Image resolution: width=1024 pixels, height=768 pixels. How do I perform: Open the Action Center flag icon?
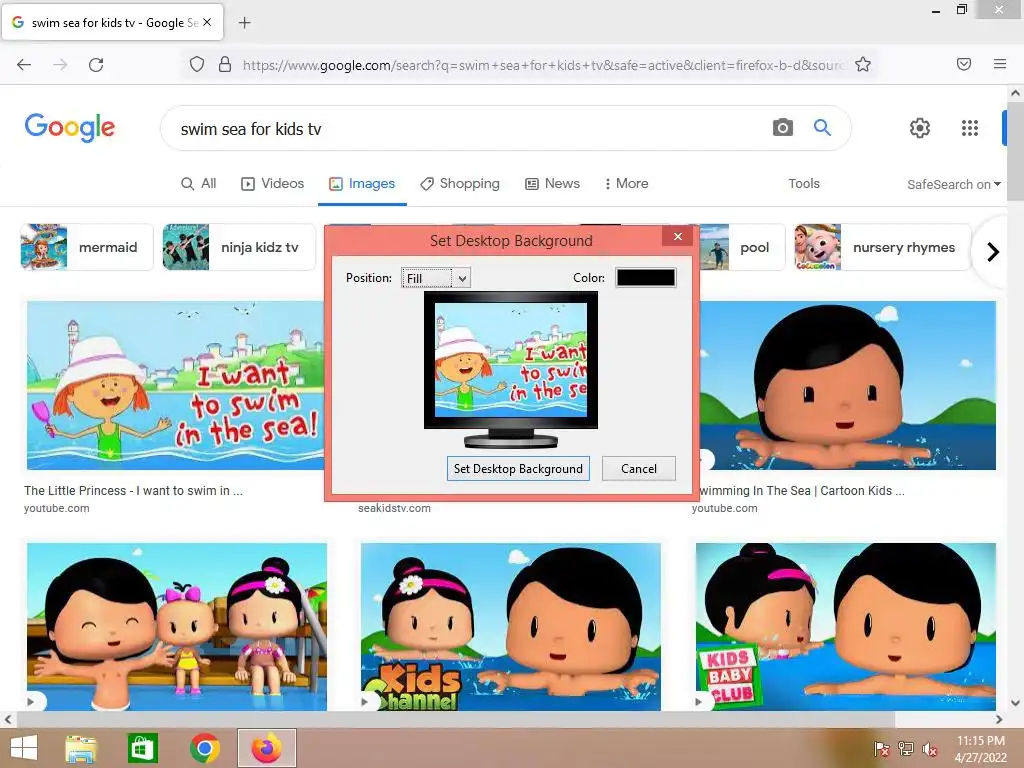coord(881,749)
